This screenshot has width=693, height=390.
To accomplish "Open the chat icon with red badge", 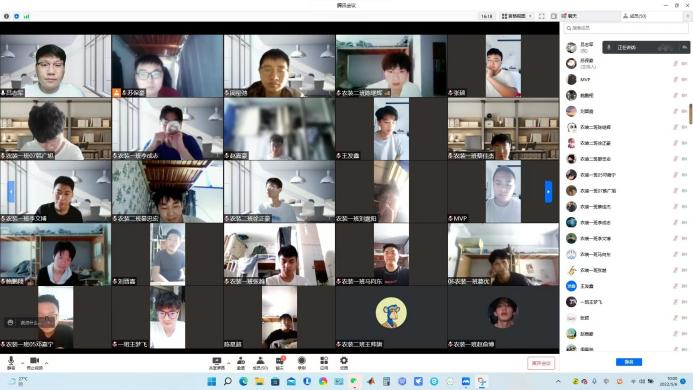I will pyautogui.click(x=280, y=363).
